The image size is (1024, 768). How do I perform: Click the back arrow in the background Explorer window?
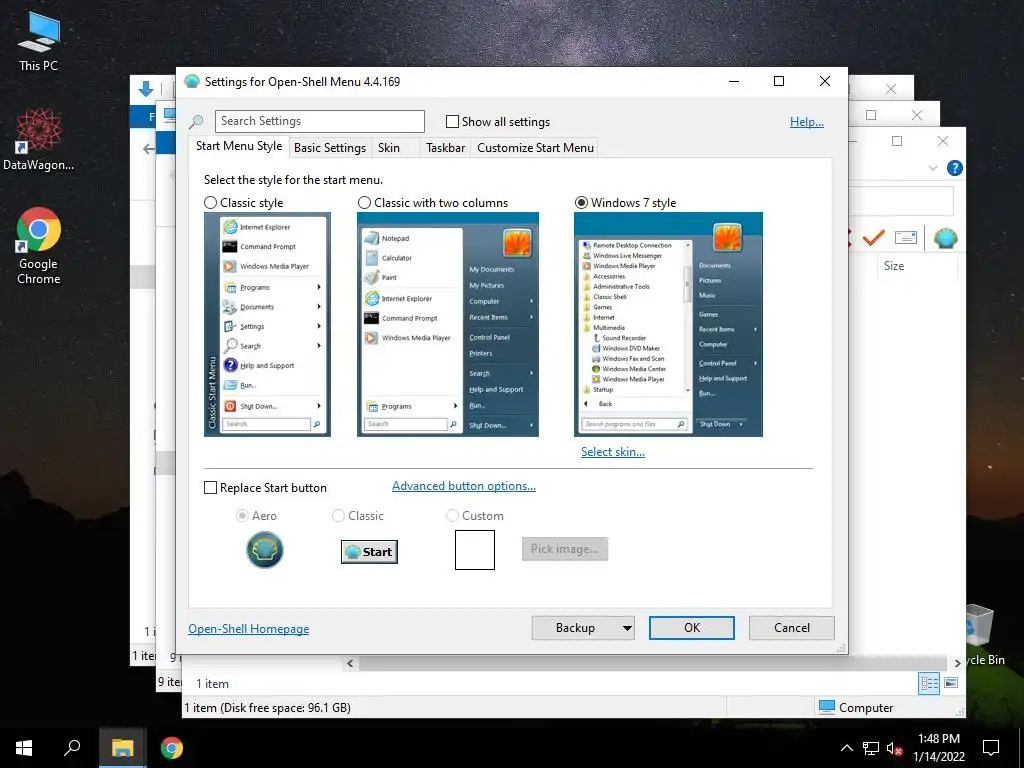149,149
